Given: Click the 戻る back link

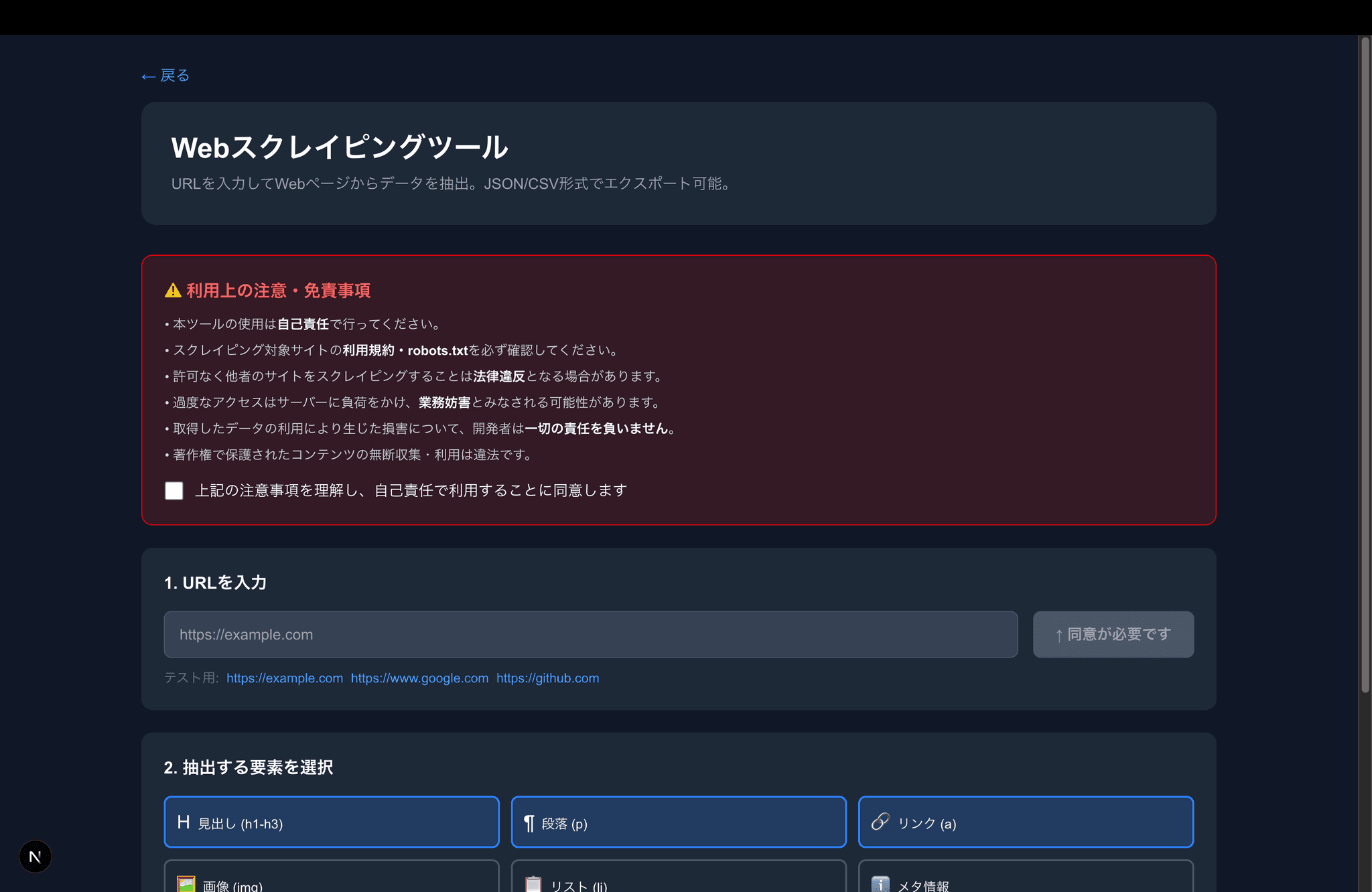Looking at the screenshot, I should coord(165,76).
